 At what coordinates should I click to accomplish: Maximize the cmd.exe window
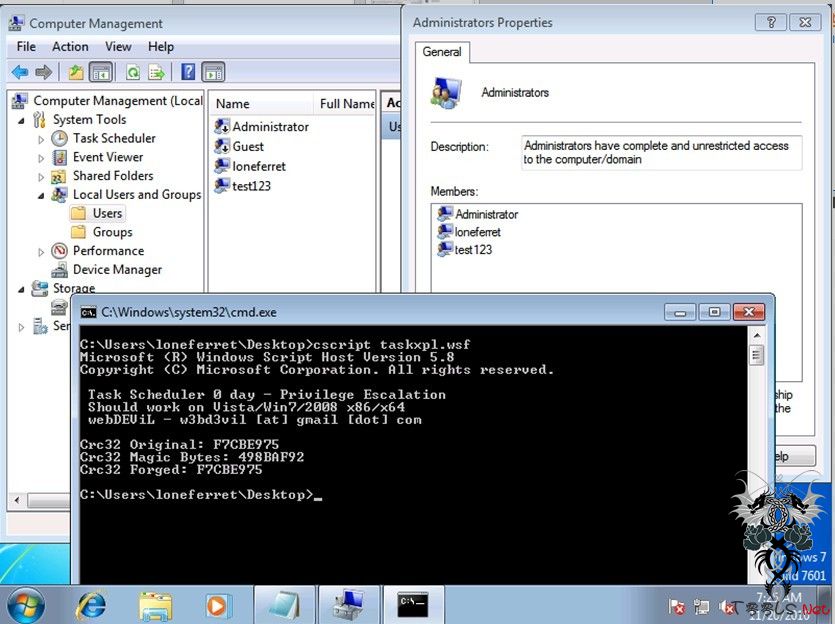click(714, 312)
